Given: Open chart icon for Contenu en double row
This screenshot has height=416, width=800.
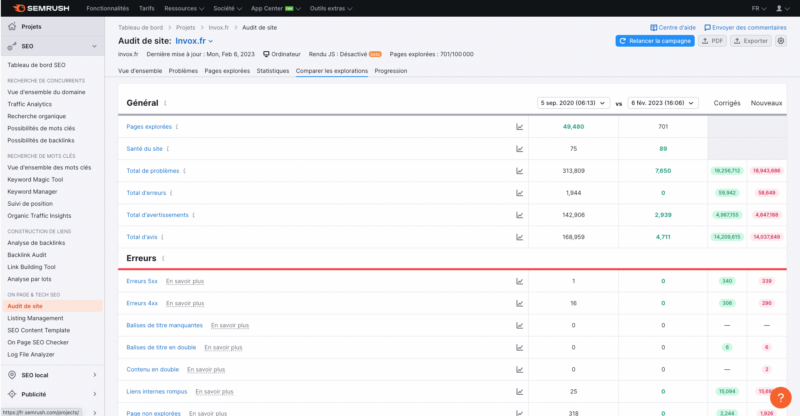Looking at the screenshot, I should point(519,370).
